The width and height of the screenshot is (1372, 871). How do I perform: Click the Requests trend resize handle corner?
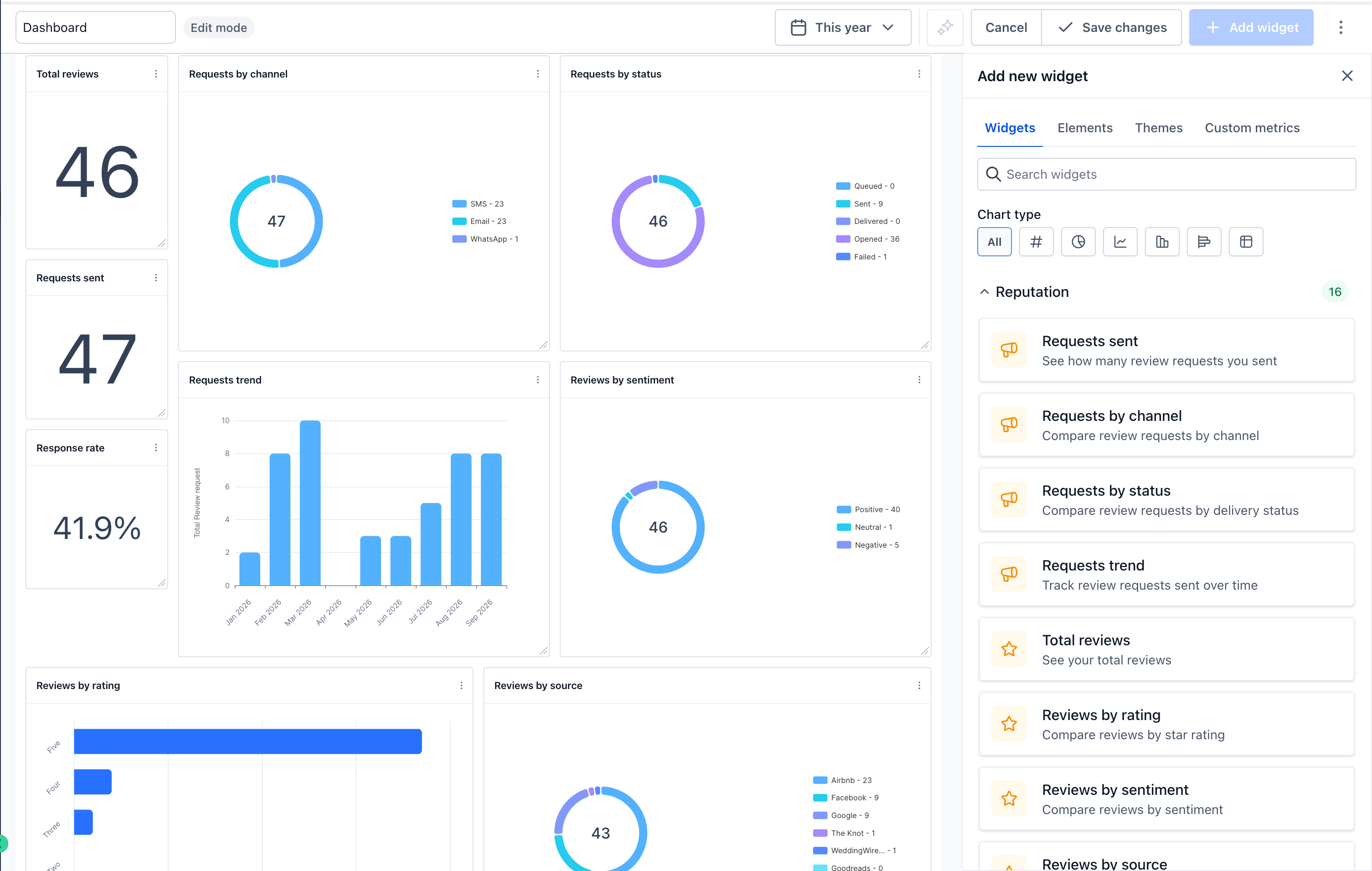[x=543, y=650]
